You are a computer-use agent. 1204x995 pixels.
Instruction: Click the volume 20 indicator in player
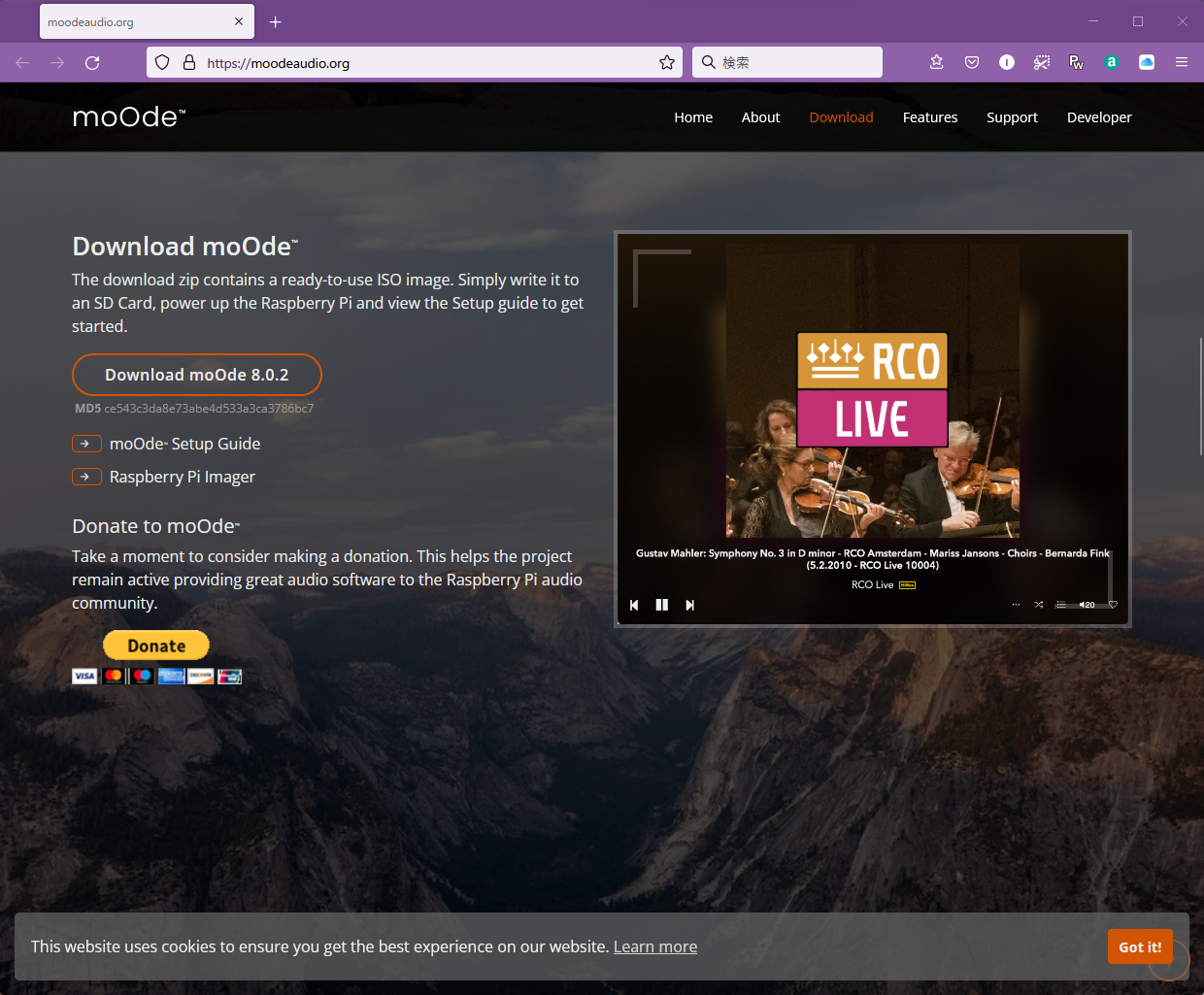click(x=1087, y=605)
